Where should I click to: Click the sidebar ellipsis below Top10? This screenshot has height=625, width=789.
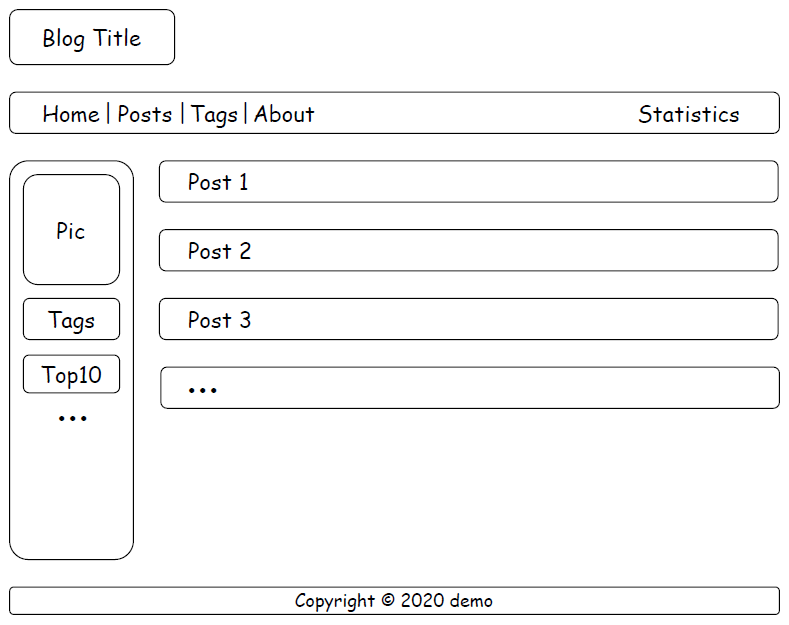point(72,419)
